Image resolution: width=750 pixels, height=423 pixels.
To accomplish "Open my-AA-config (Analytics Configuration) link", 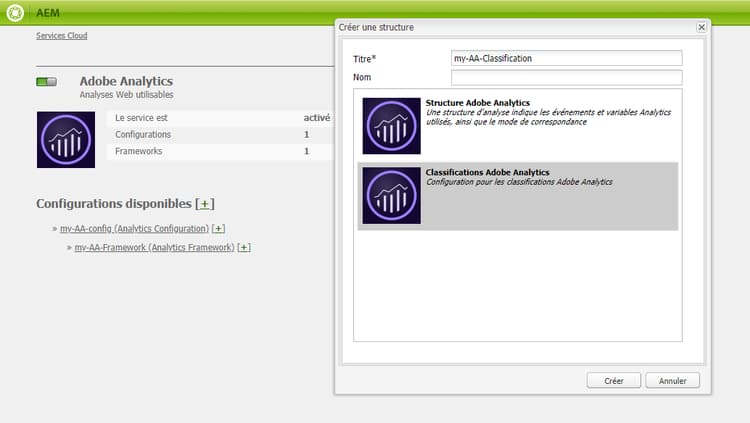I will pyautogui.click(x=134, y=229).
